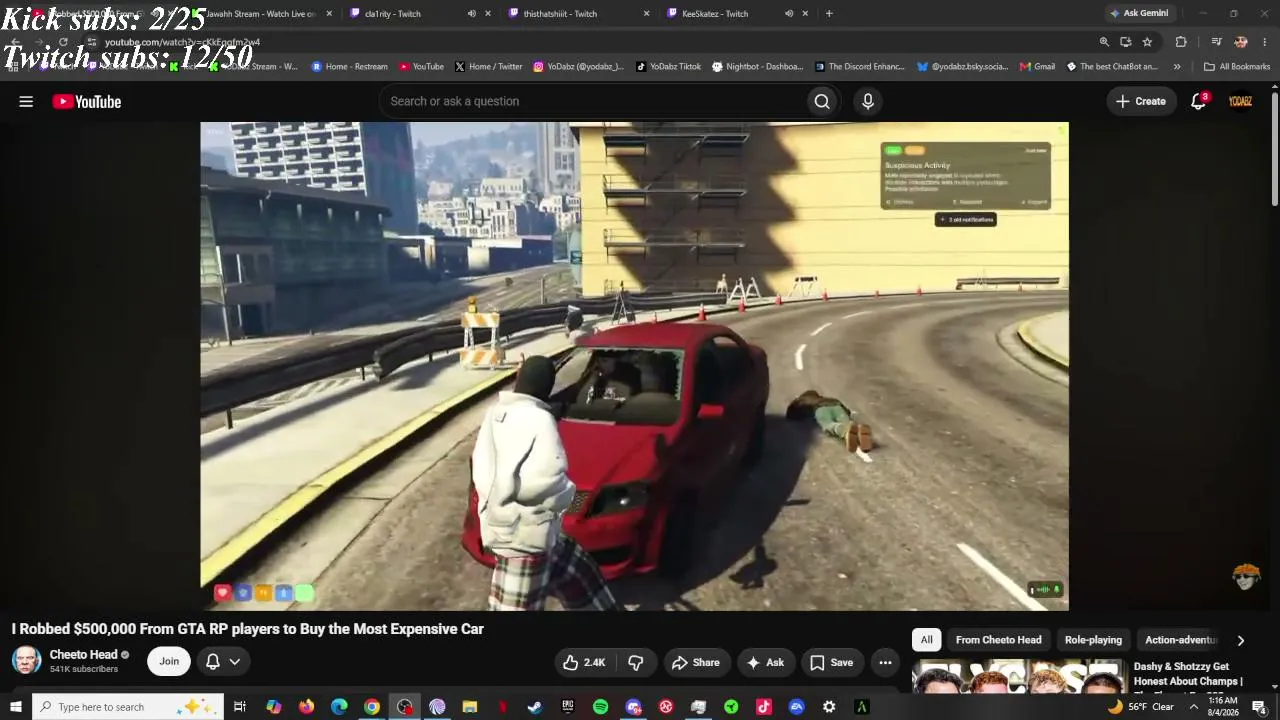1280x720 pixels.
Task: Open the Gmail bookmark
Action: [x=1038, y=67]
